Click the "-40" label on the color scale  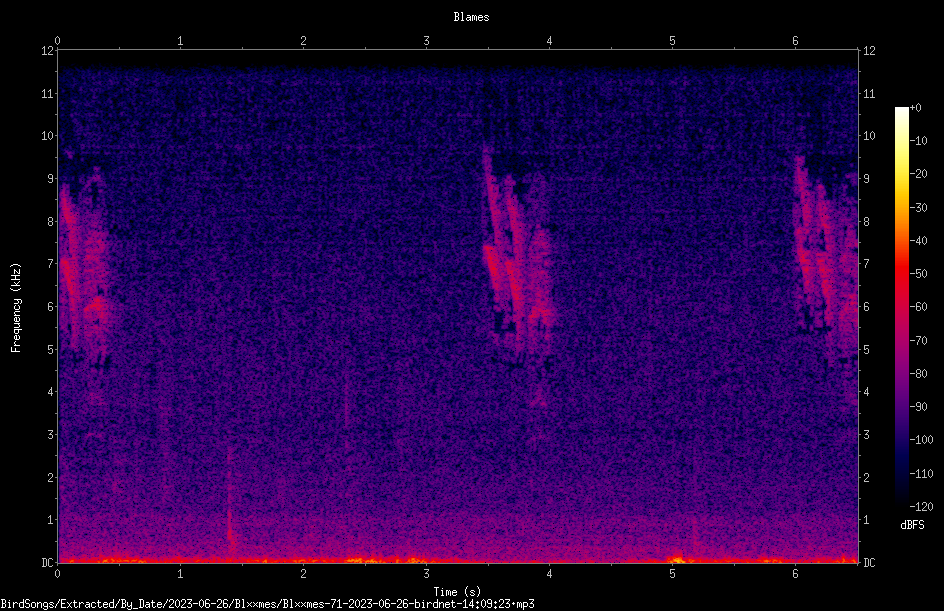pos(918,241)
